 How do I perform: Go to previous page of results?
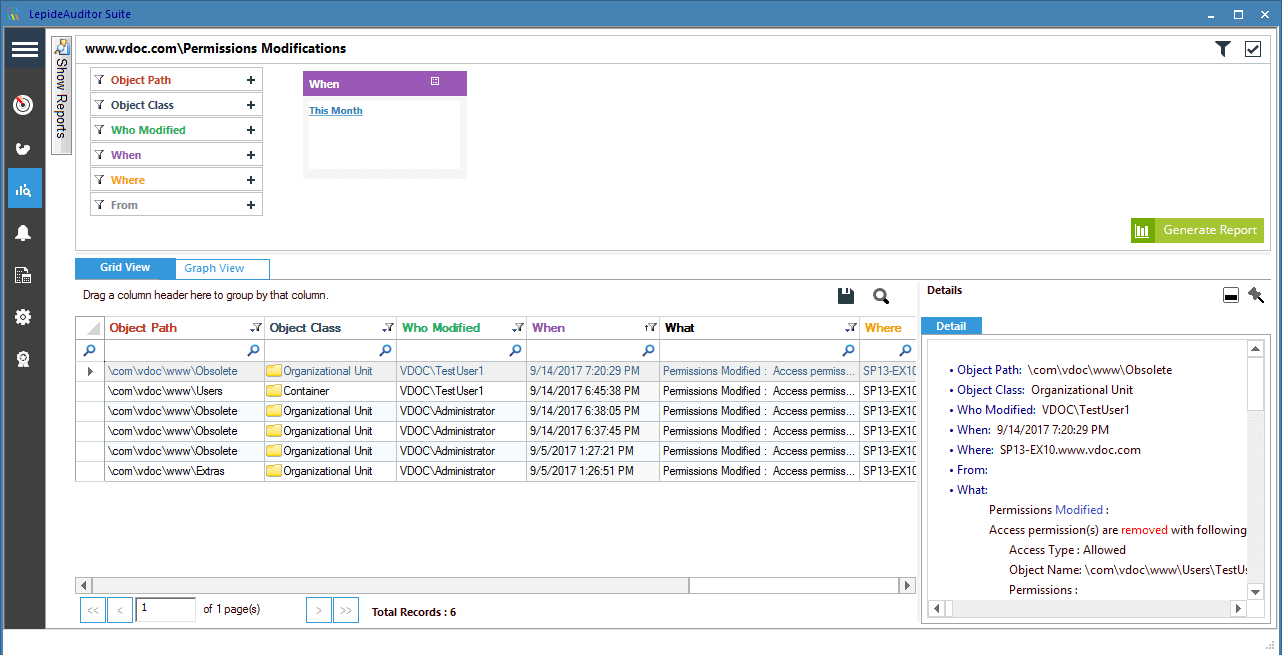[120, 610]
